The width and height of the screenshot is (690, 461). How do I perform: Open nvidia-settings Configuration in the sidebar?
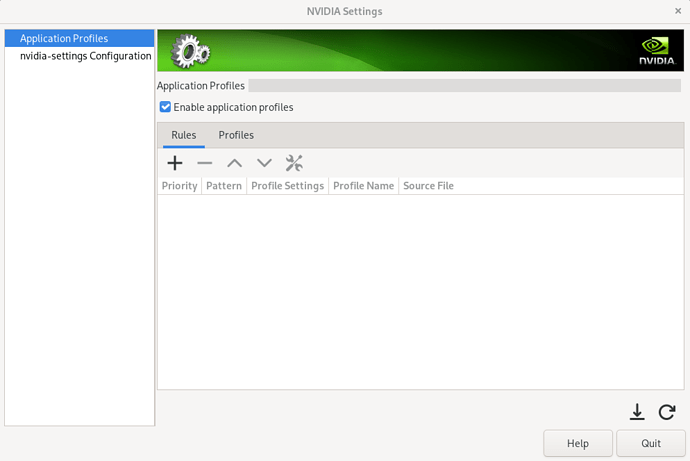click(85, 56)
